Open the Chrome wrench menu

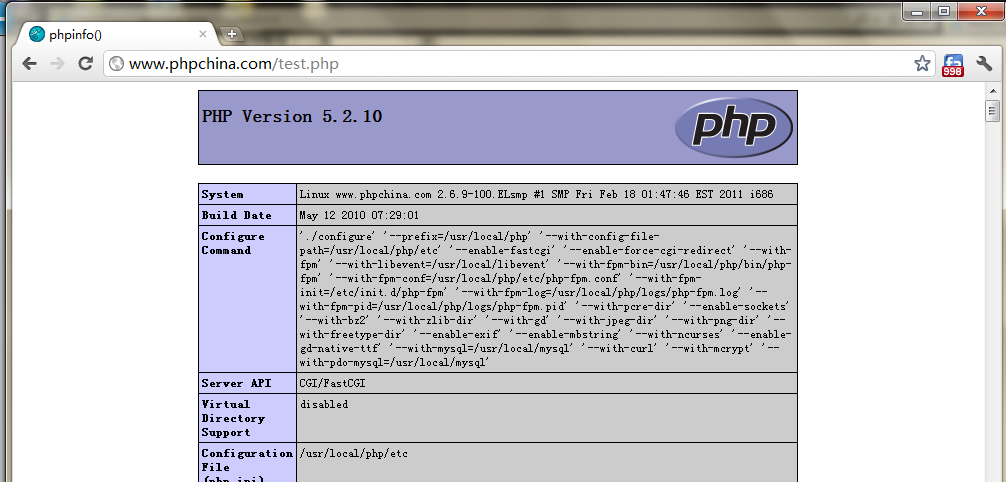(x=984, y=63)
